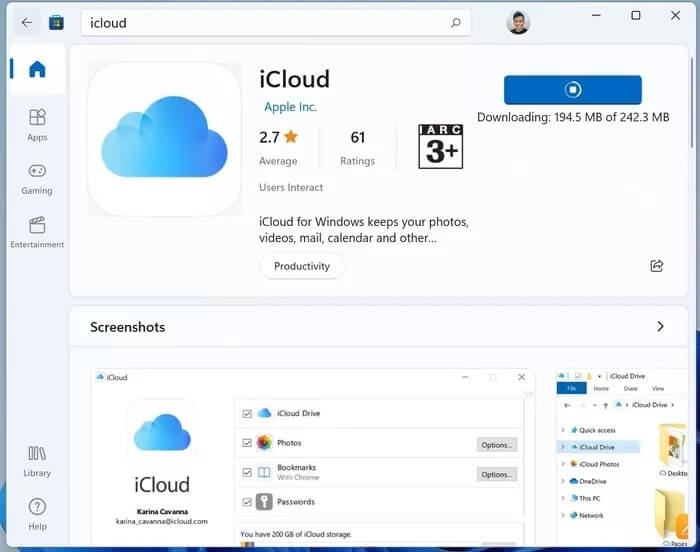Maximize the Microsoft Store window
The height and width of the screenshot is (552, 700).
point(636,16)
